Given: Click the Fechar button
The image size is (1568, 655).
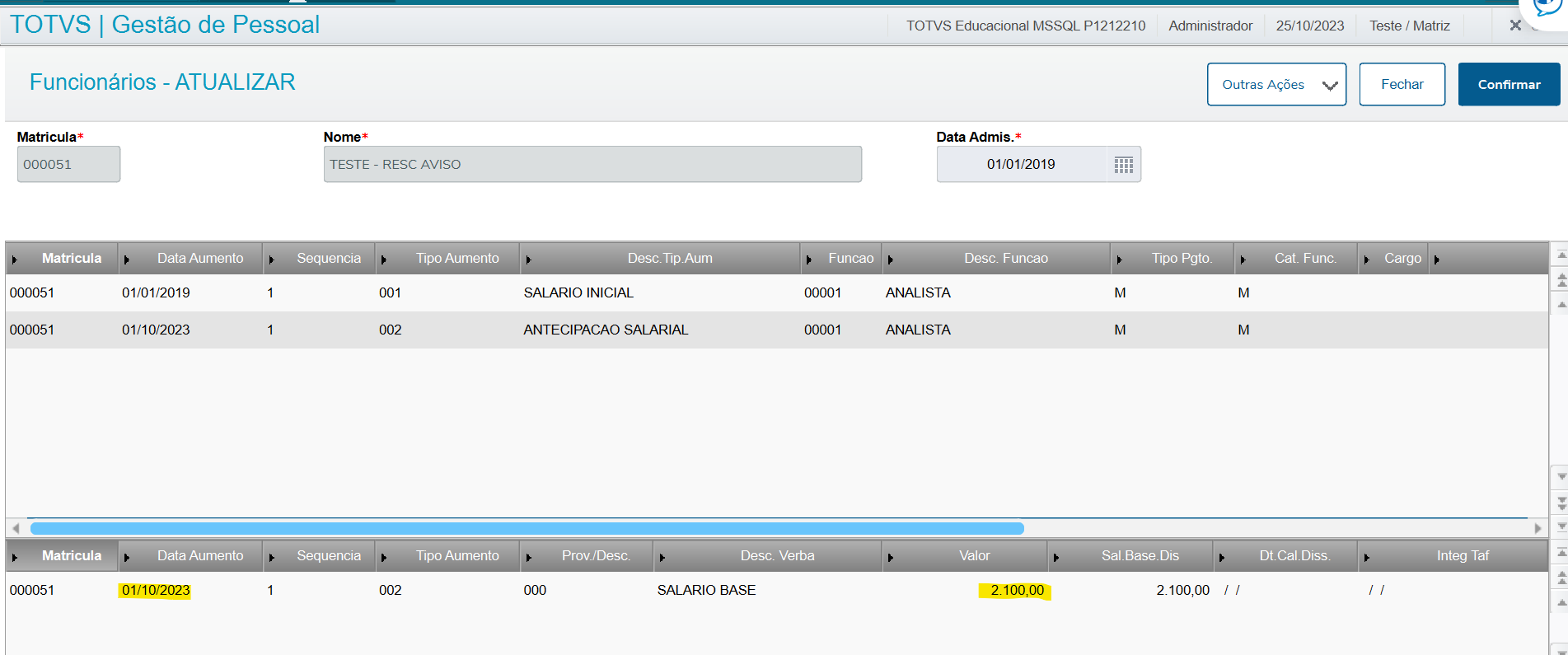Looking at the screenshot, I should tap(1402, 84).
